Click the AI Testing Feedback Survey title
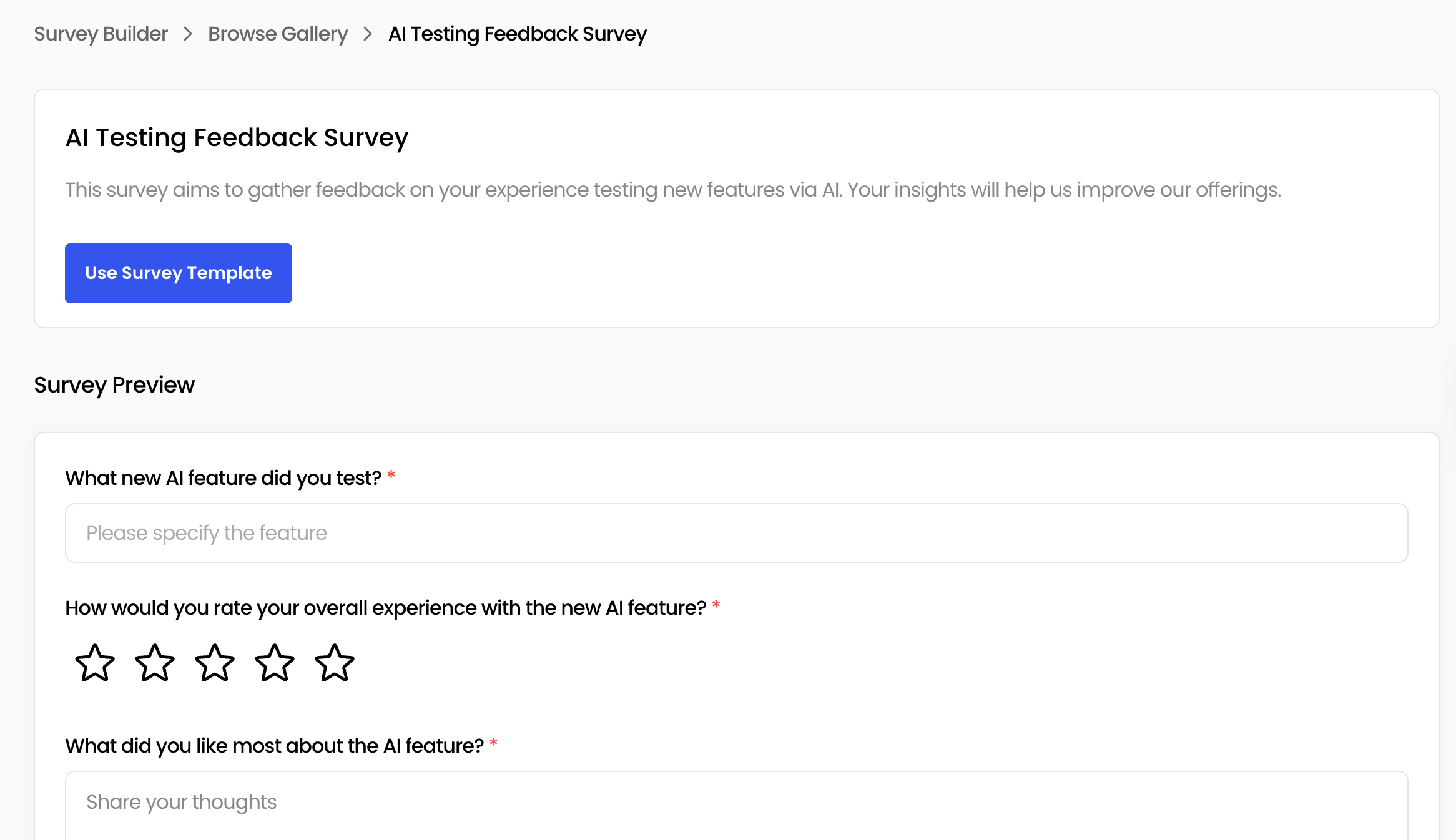 coord(237,137)
